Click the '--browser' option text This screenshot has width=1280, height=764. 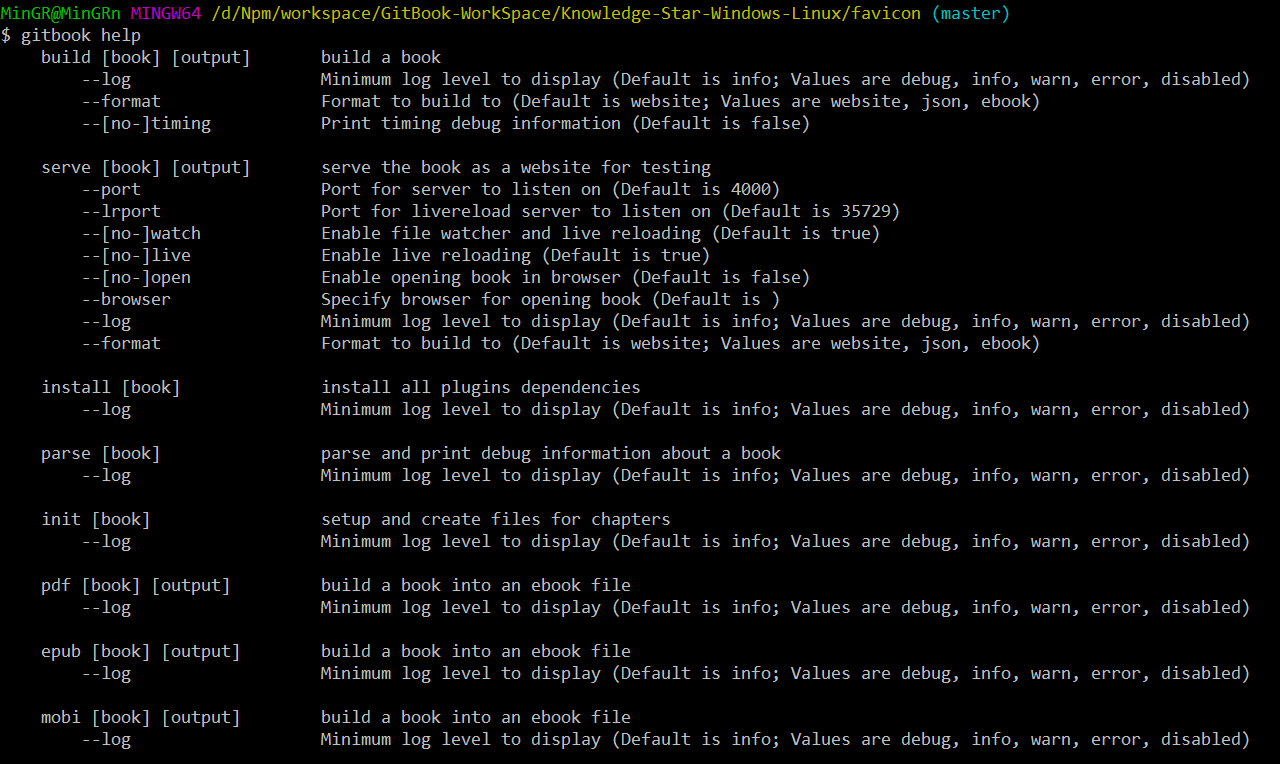pyautogui.click(x=126, y=299)
